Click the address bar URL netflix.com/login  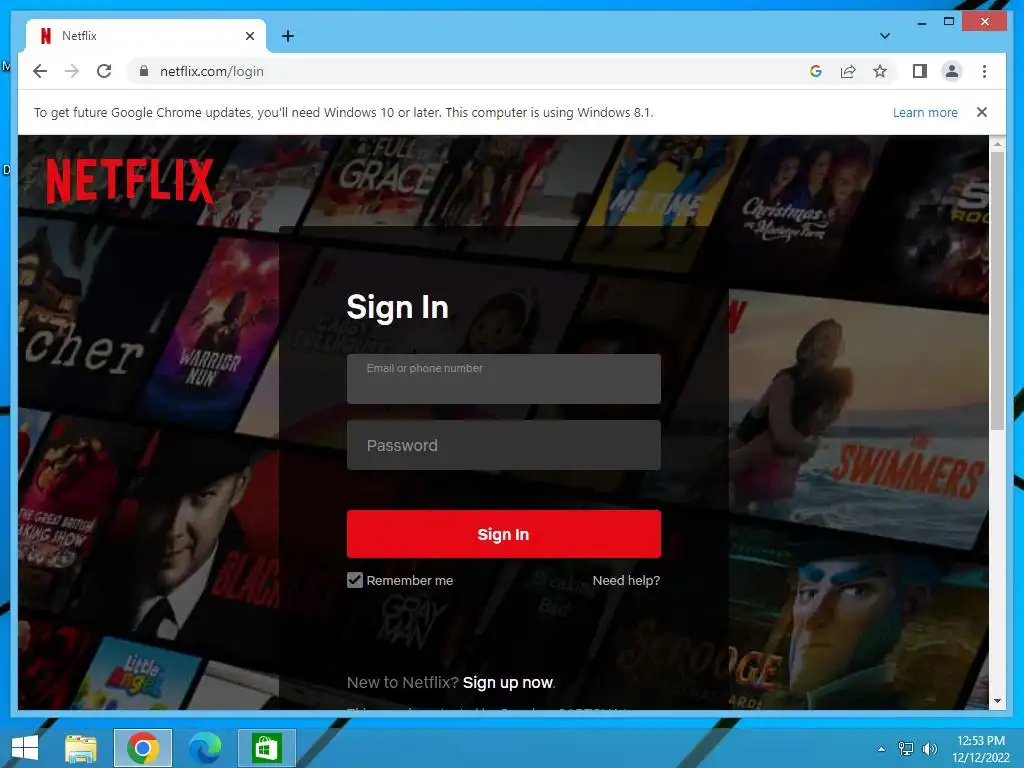(x=212, y=71)
